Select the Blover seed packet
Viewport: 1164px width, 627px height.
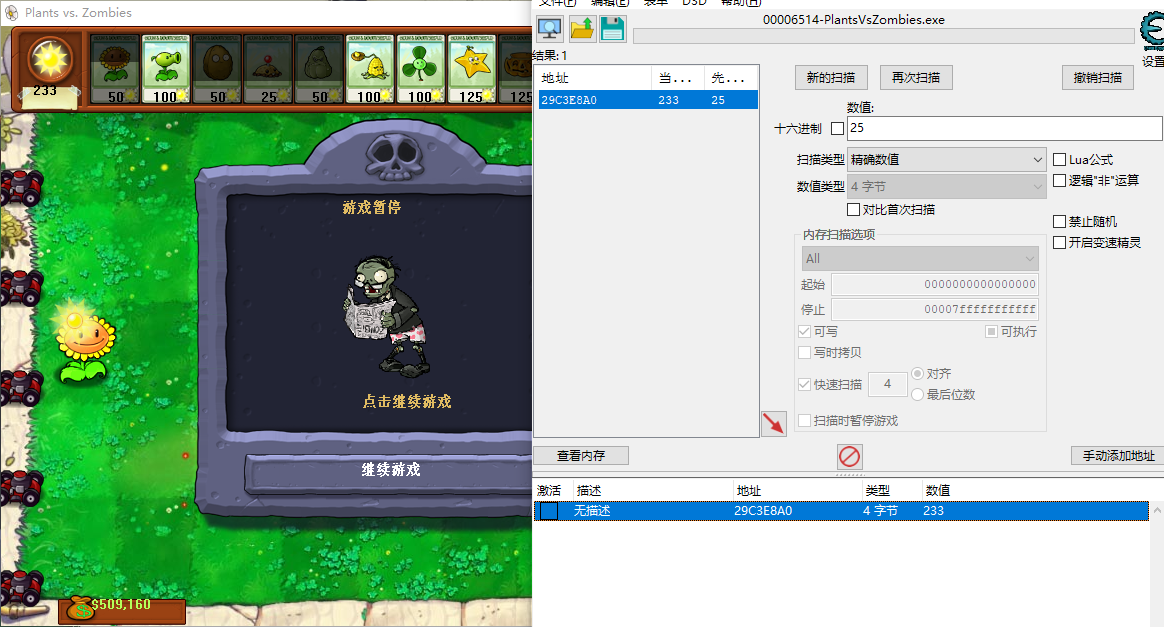(x=421, y=68)
